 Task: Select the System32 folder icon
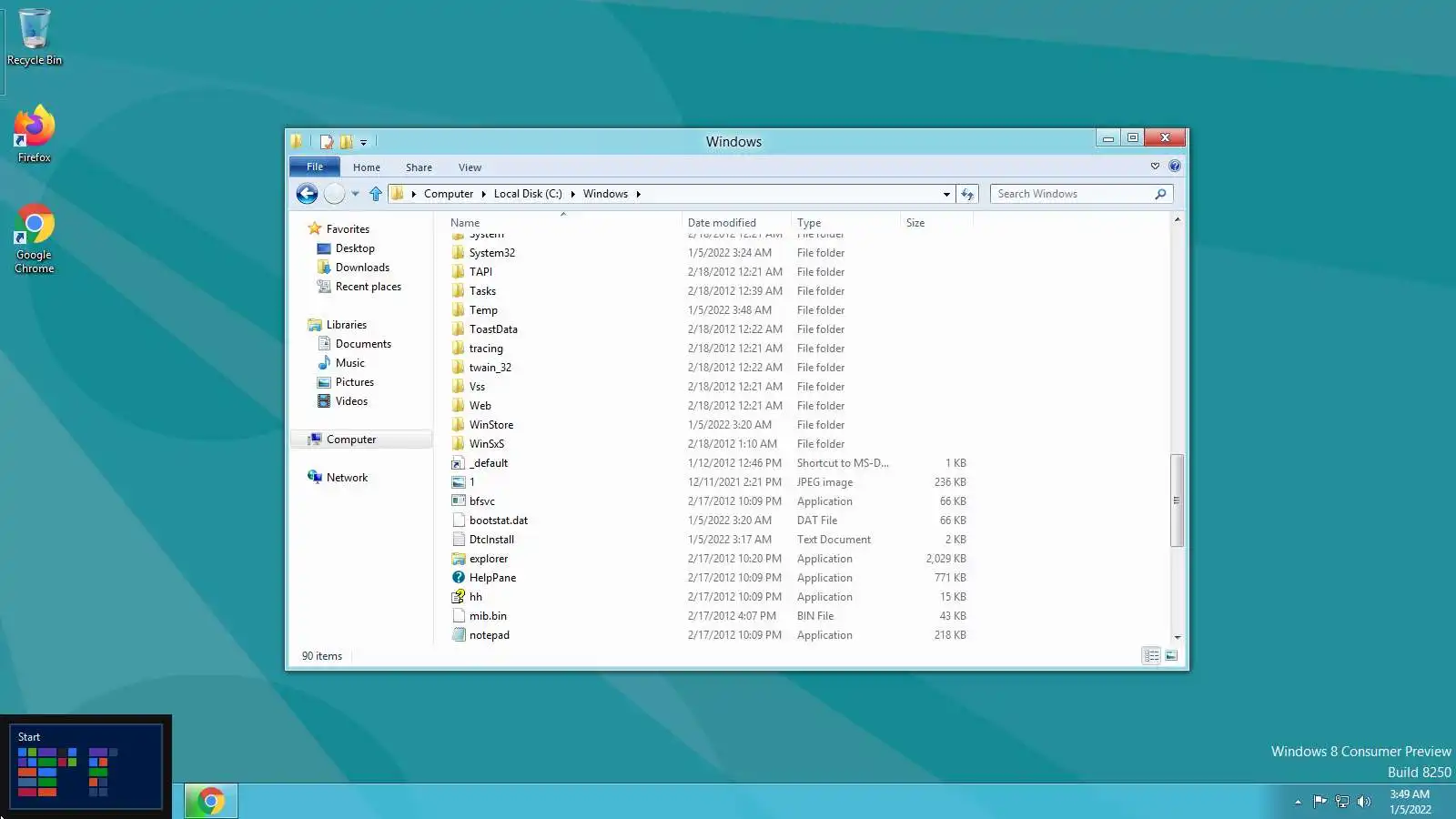(459, 253)
